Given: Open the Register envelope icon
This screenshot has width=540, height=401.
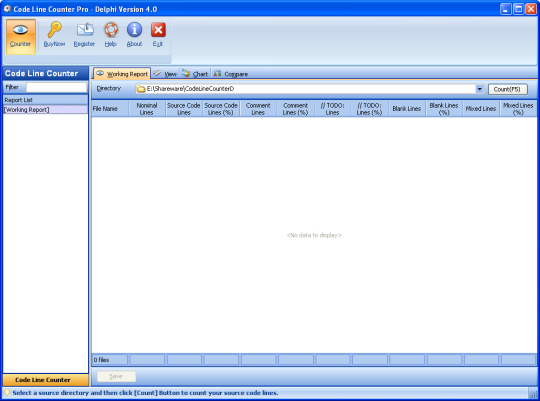Looking at the screenshot, I should 84,30.
